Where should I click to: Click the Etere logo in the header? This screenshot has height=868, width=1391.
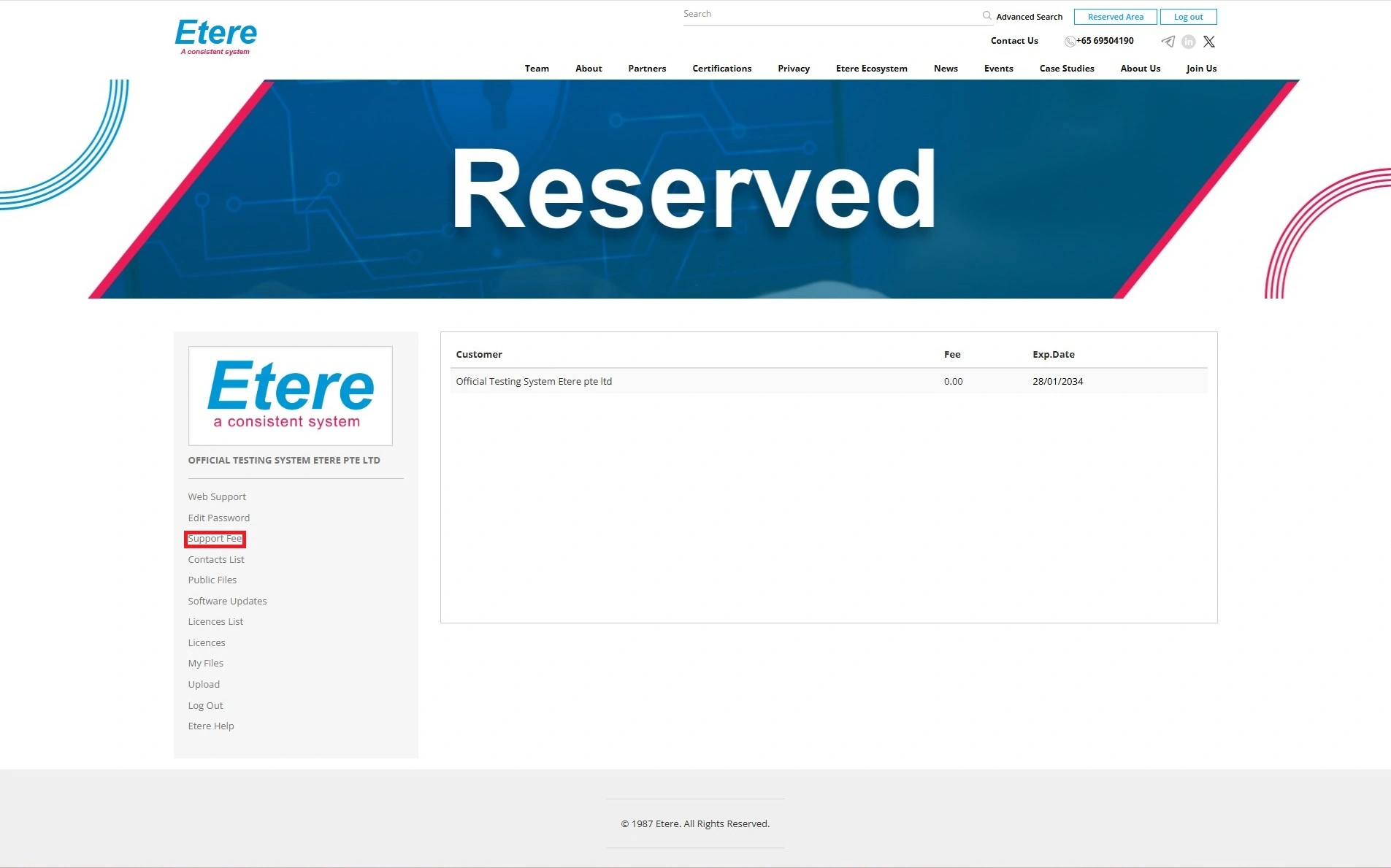point(216,37)
